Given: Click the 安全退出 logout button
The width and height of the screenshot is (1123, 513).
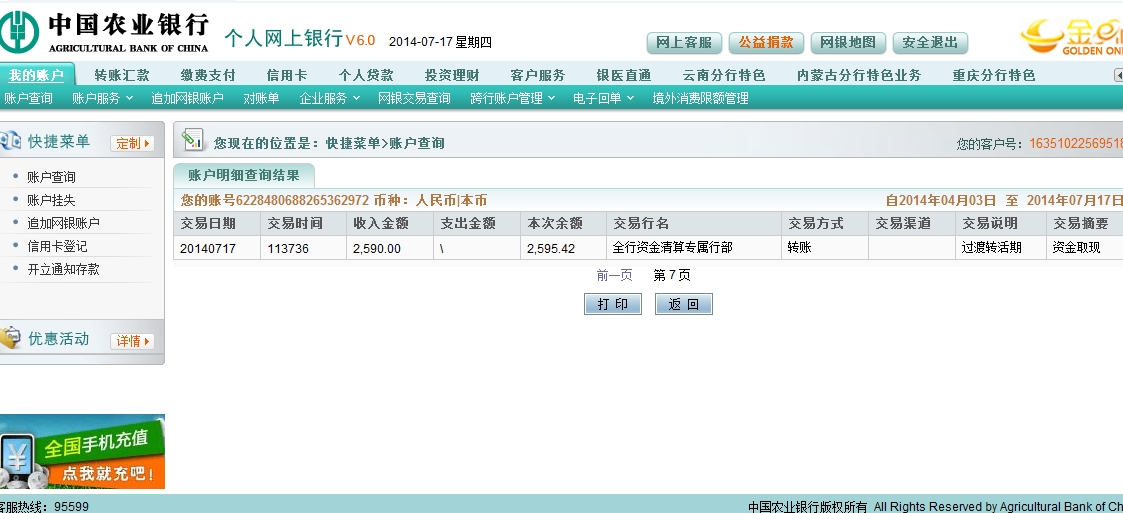Looking at the screenshot, I should pos(930,43).
